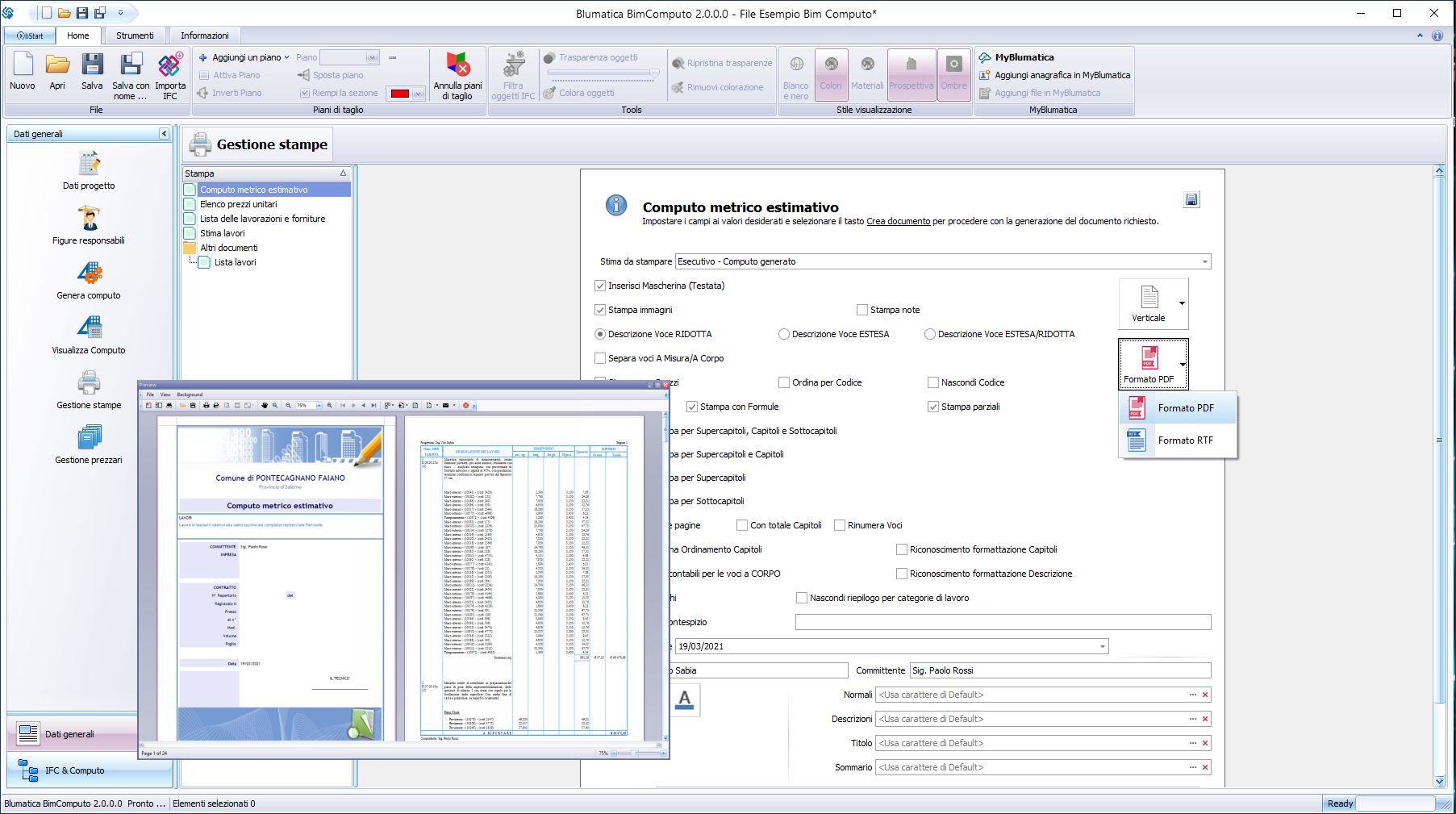Select Descrizione Voce ESTESA/RIDOTTA option
Viewport: 1456px width, 814px height.
930,334
